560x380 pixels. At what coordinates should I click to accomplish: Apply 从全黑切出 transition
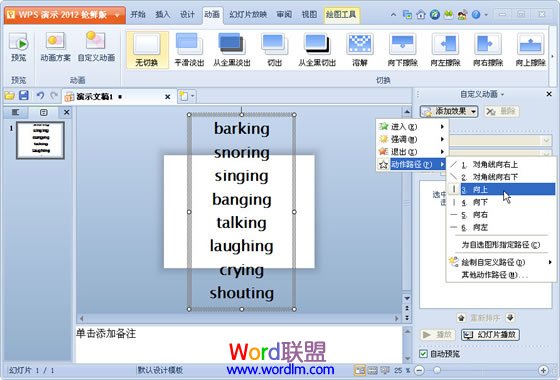[317, 50]
